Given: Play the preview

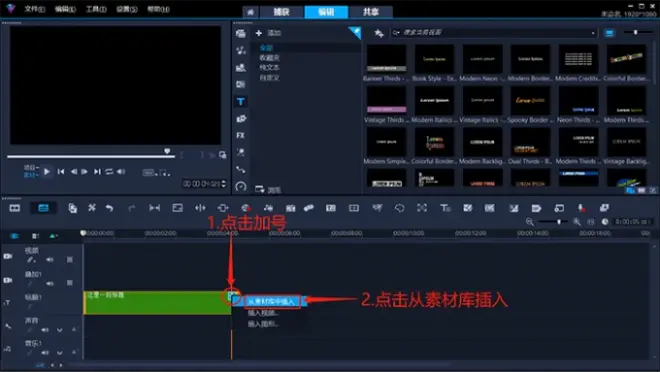Looking at the screenshot, I should [47, 172].
